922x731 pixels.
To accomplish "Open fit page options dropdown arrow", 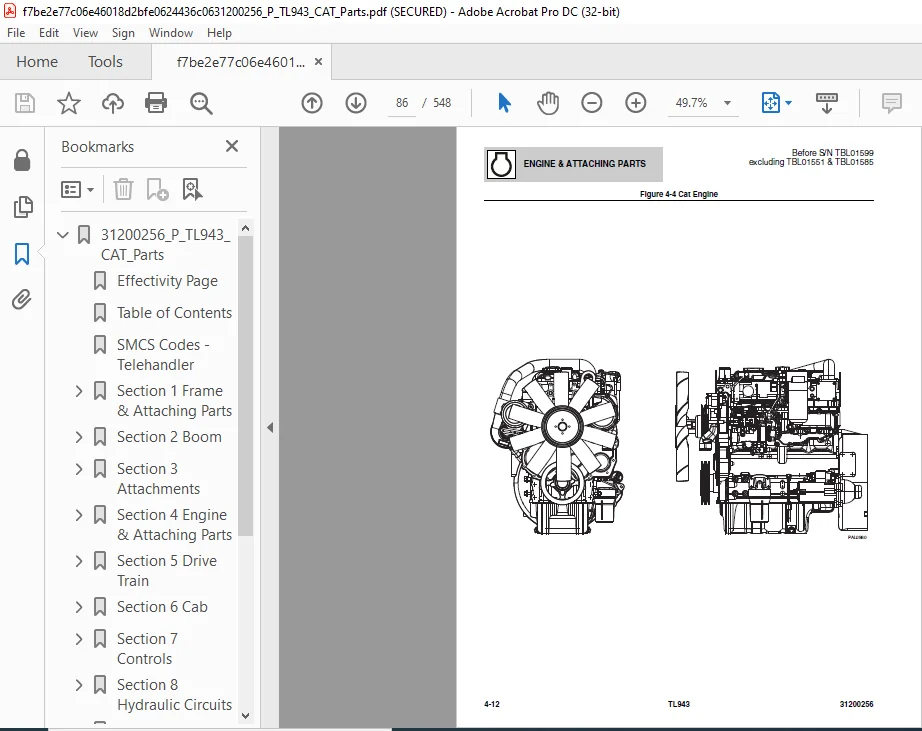I will pyautogui.click(x=789, y=103).
